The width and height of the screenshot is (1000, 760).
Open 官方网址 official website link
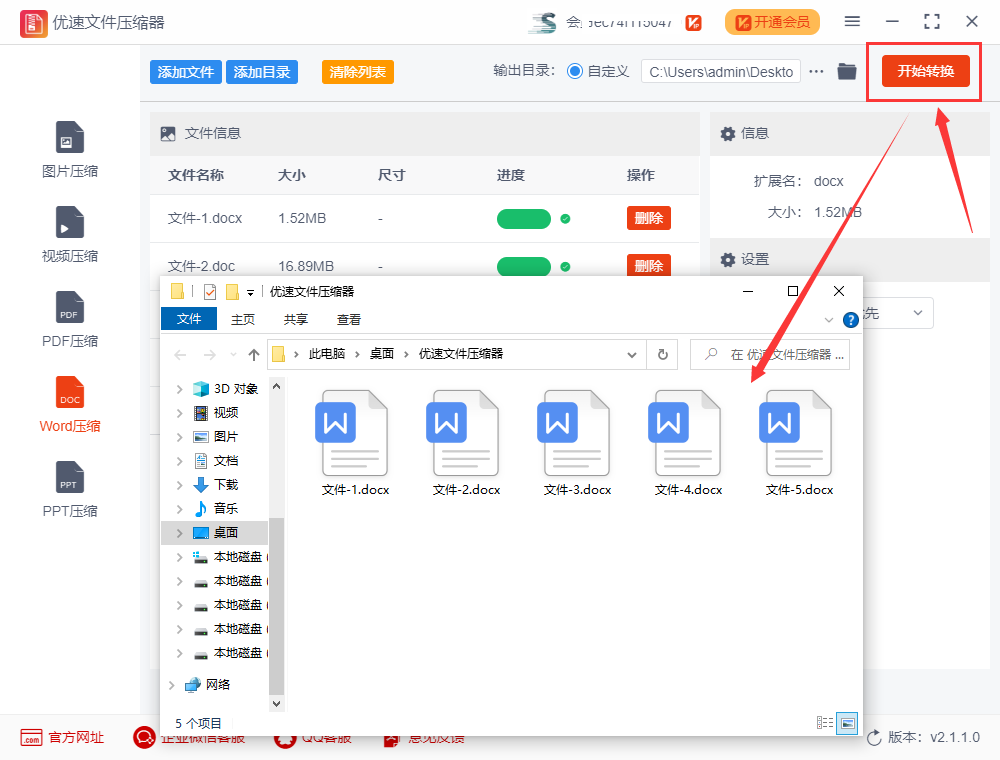coord(62,738)
